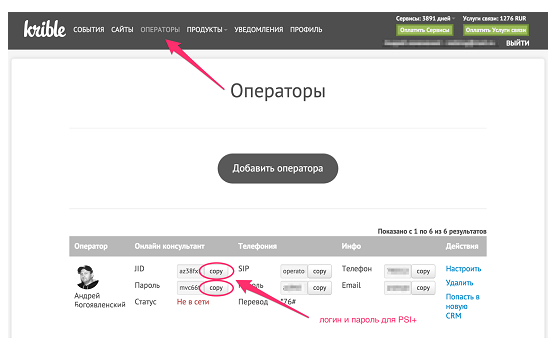560x362 pixels.
Task: Click Андрей Богоявленский's avatar photo
Action: click(x=88, y=277)
